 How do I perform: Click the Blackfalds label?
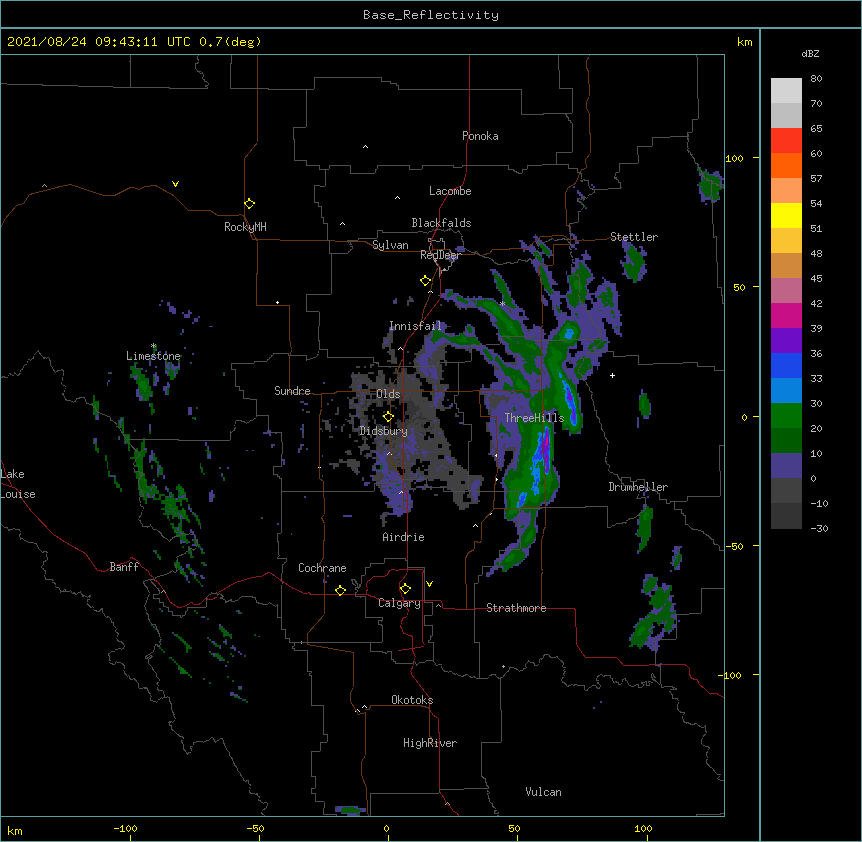[441, 223]
